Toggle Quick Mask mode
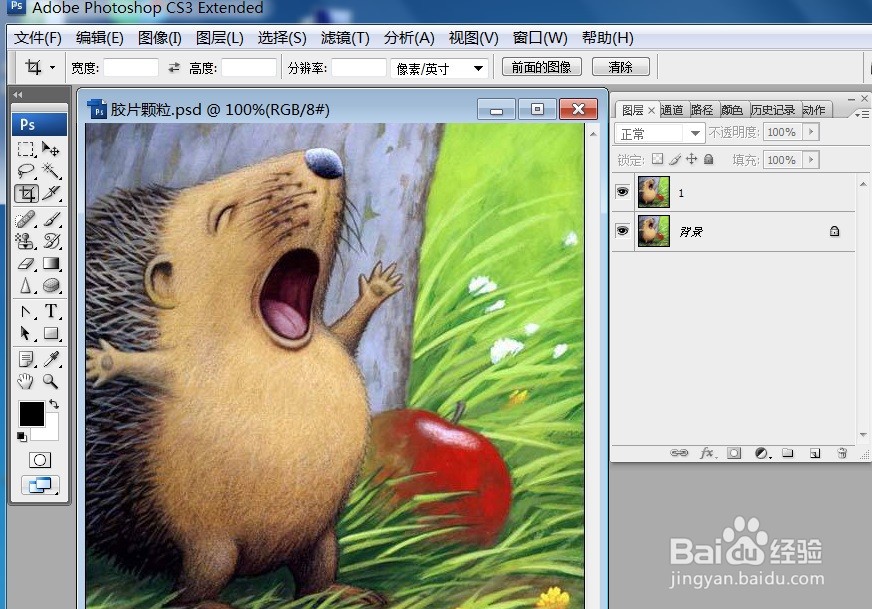Image resolution: width=872 pixels, height=609 pixels. [39, 460]
